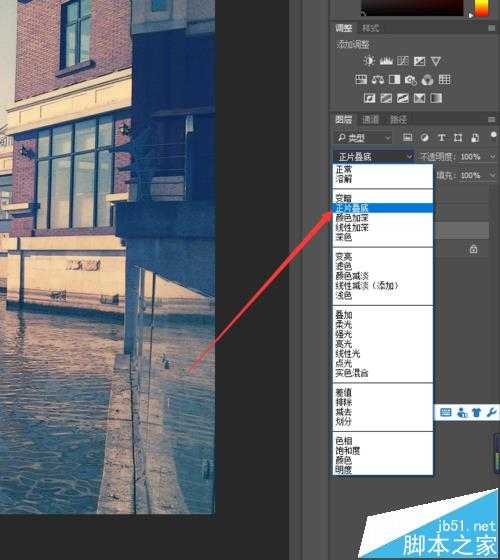Image resolution: width=500 pixels, height=560 pixels.
Task: Collapse the 正片叠底 blend mode dropdown
Action: (x=374, y=156)
